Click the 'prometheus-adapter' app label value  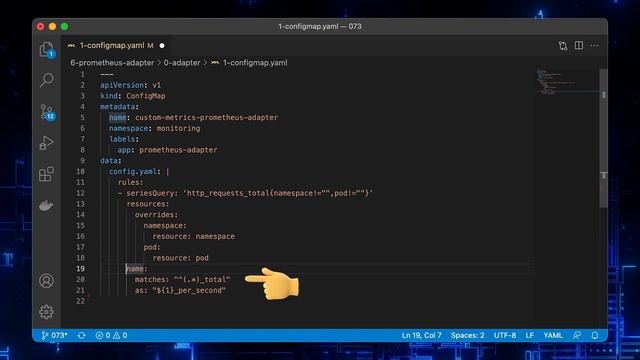[178, 150]
